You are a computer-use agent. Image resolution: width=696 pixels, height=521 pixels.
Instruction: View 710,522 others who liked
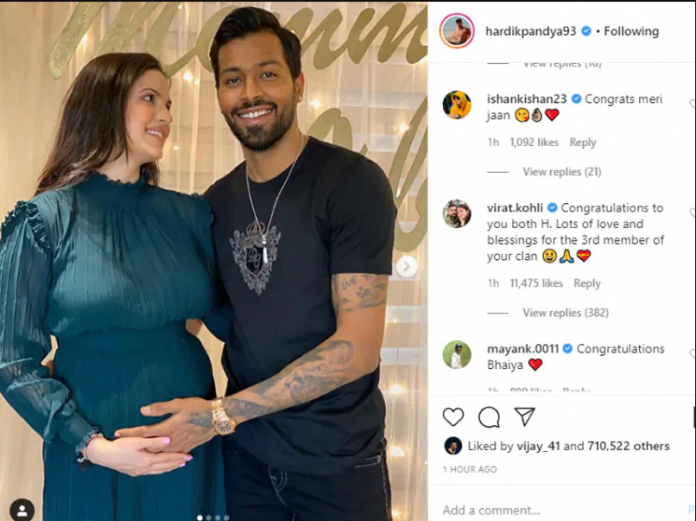tap(628, 446)
